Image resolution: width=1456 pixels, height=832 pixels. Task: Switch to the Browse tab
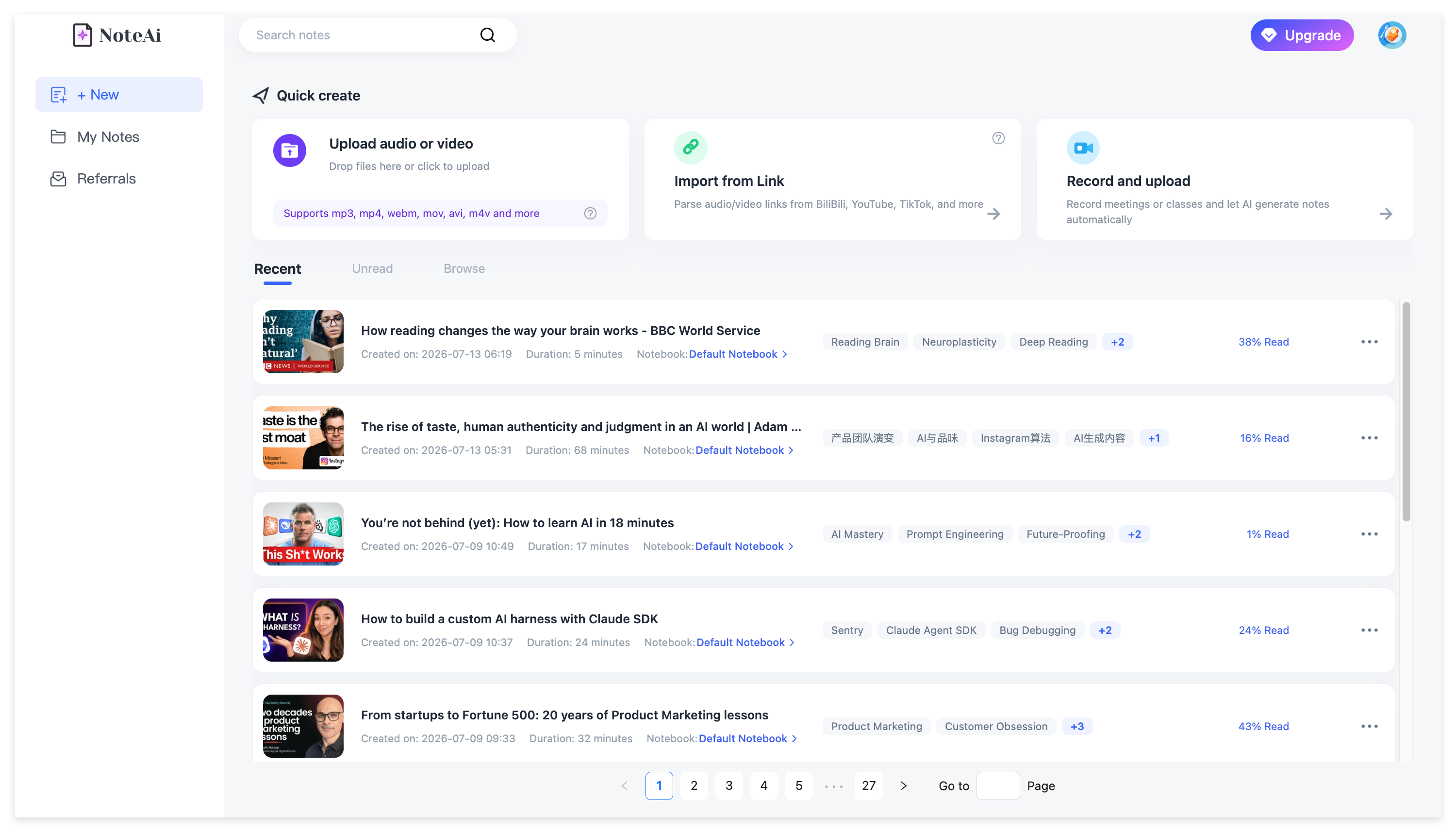[x=464, y=268]
